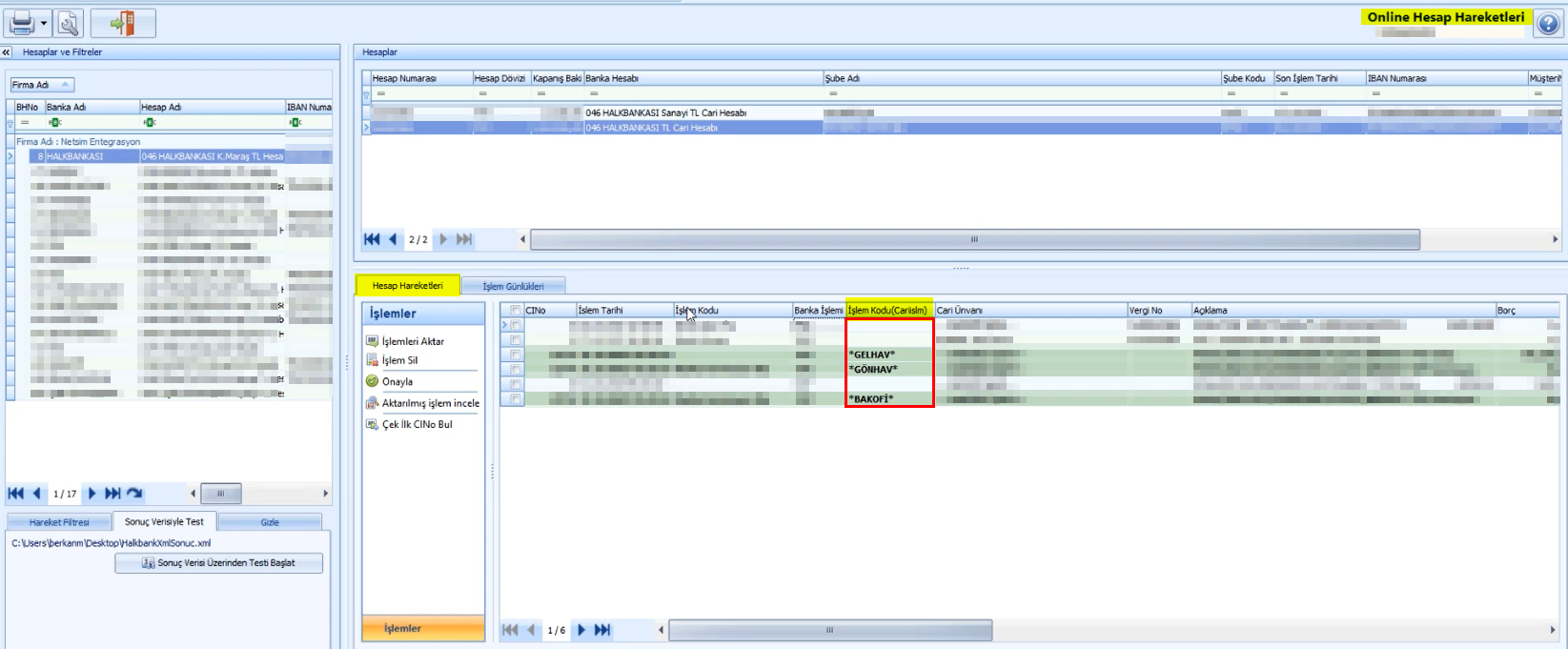
Task: Open the Banka Adı filter condition icon
Action: tap(54, 123)
